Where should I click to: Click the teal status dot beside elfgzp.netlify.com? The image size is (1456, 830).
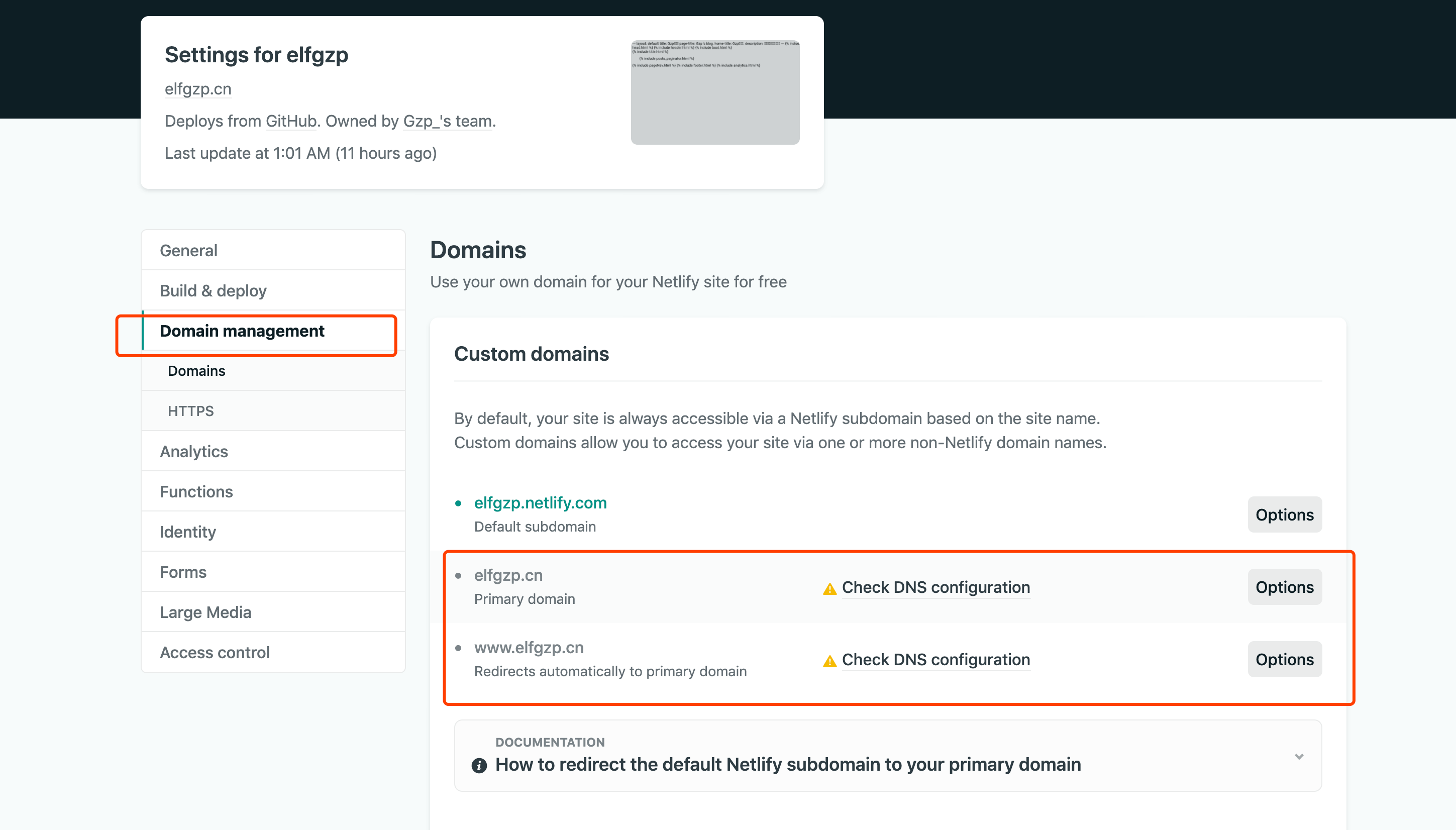pyautogui.click(x=460, y=503)
